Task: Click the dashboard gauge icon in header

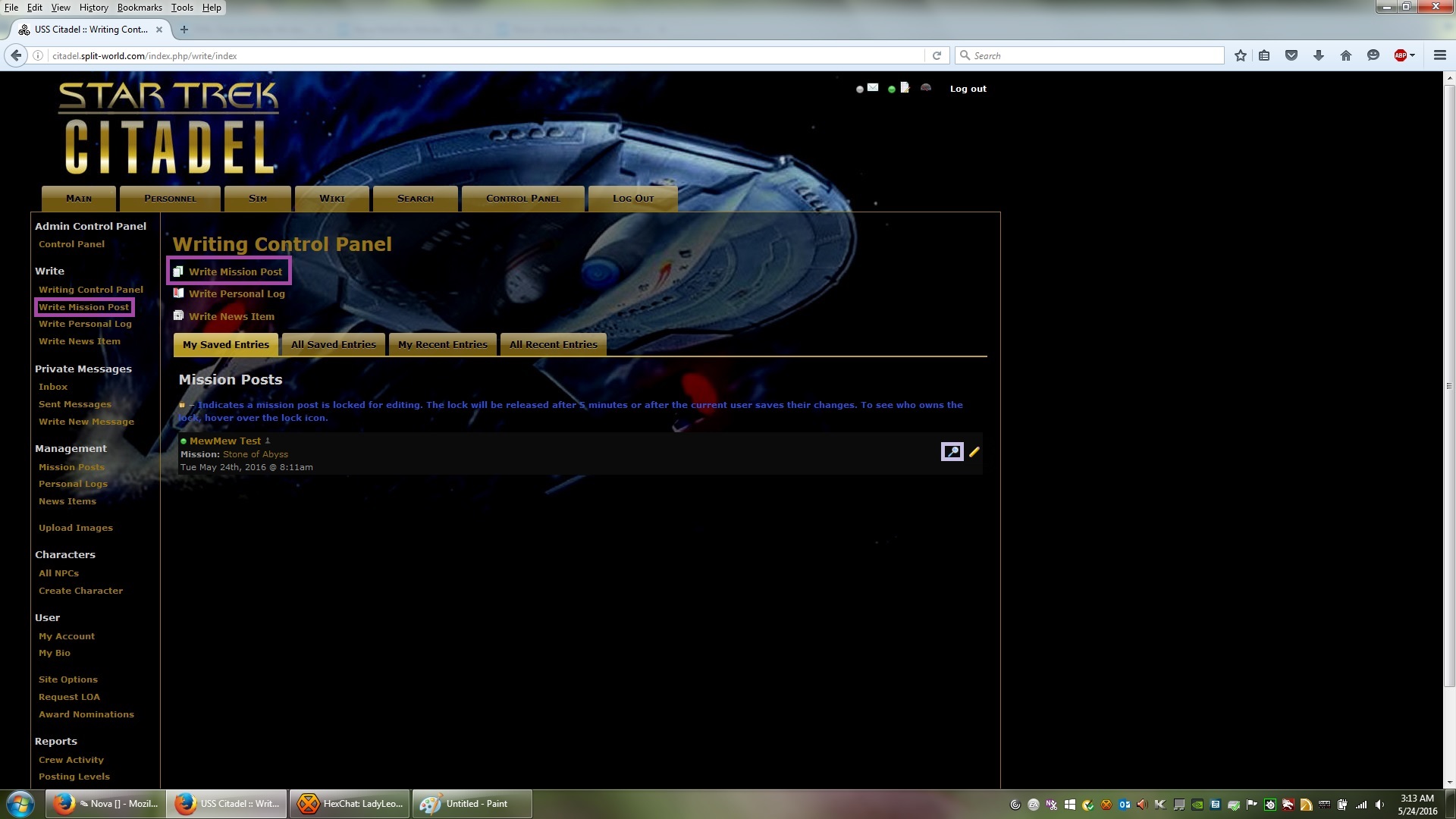Action: pyautogui.click(x=925, y=88)
